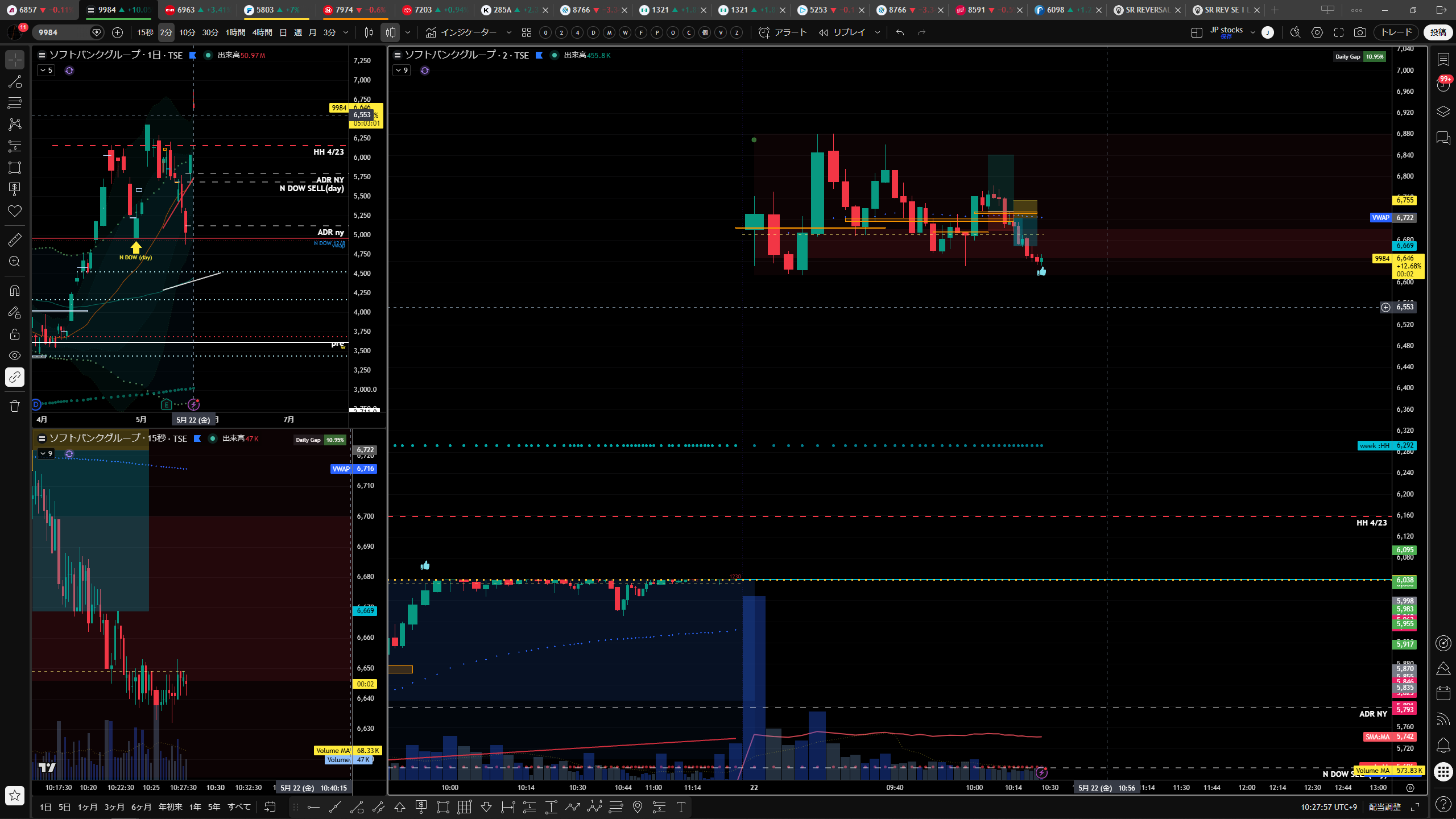1456x819 pixels.
Task: Open the JP stocks layout dropdown
Action: point(1252,32)
